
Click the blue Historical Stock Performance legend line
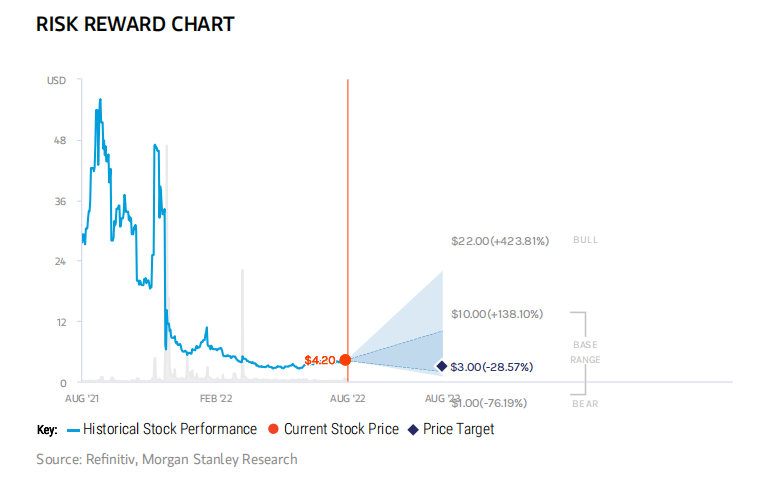tap(73, 430)
